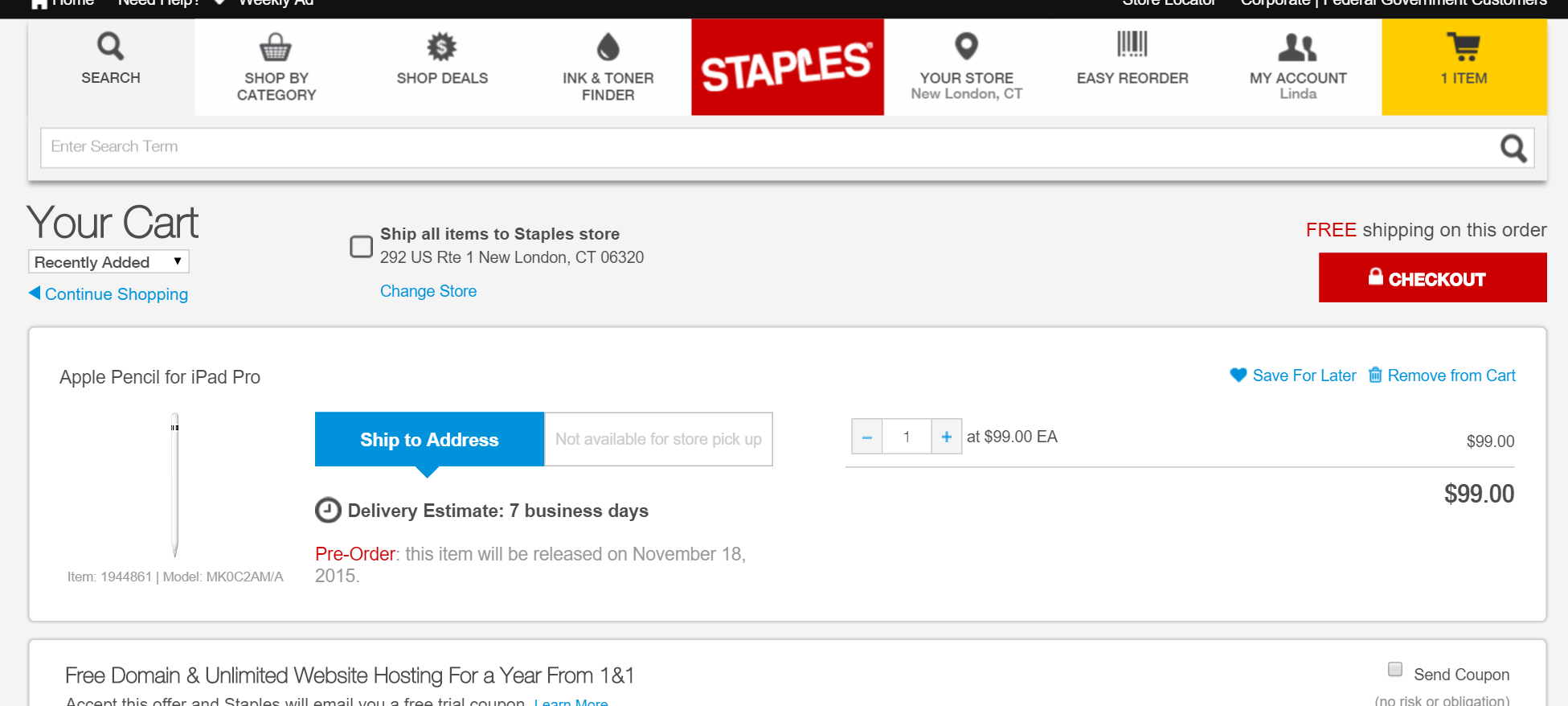Viewport: 1568px width, 706px height.
Task: Click the Staples logo
Action: click(788, 67)
